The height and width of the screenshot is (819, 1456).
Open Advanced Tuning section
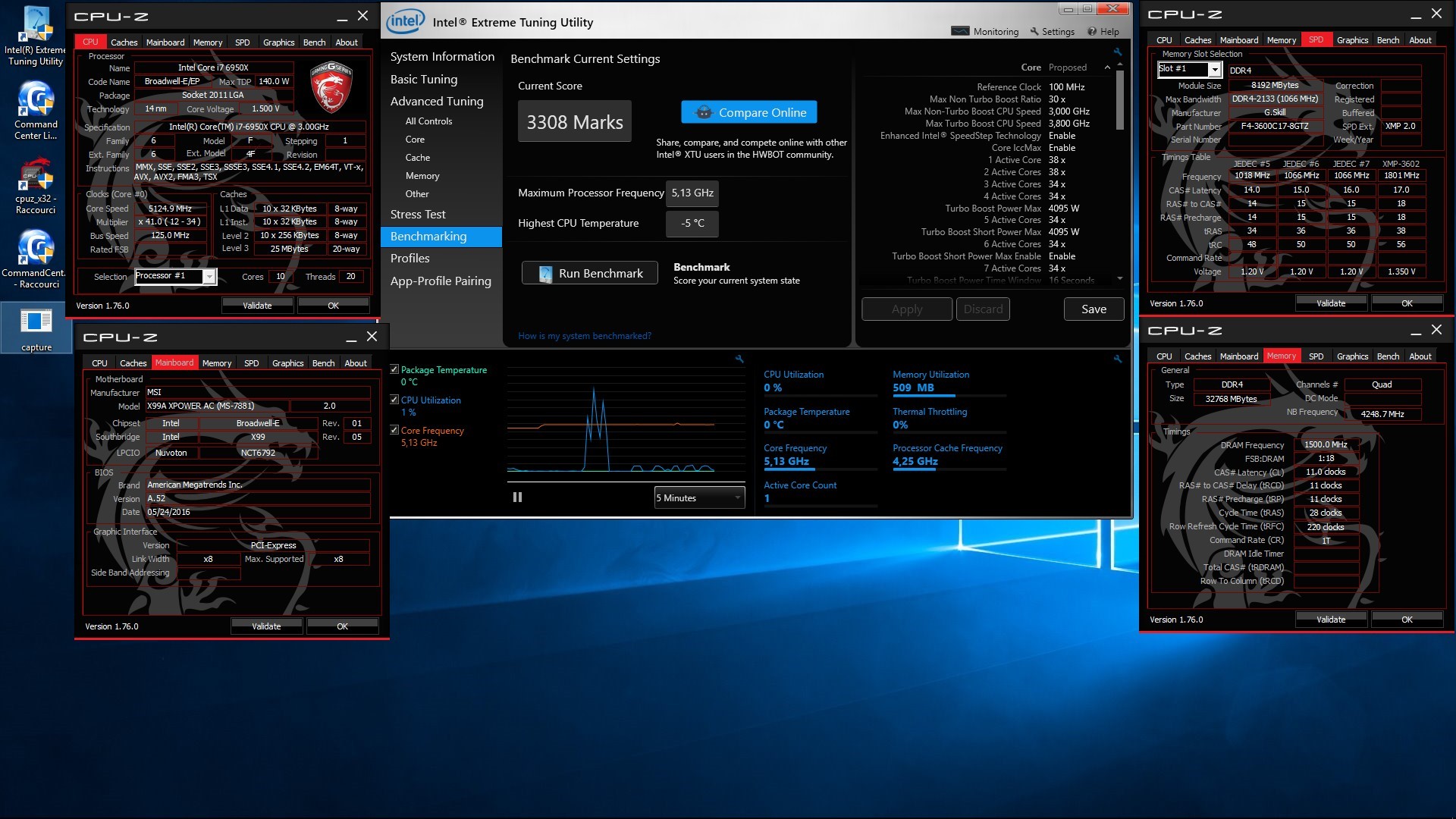point(437,102)
